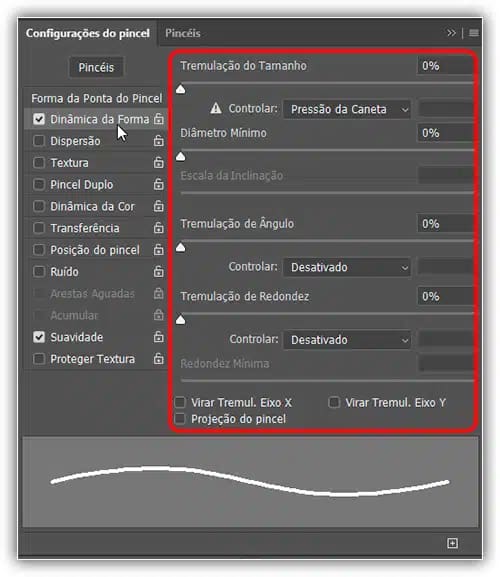Switch to the Pincéis tab
500x577 pixels.
[182, 33]
